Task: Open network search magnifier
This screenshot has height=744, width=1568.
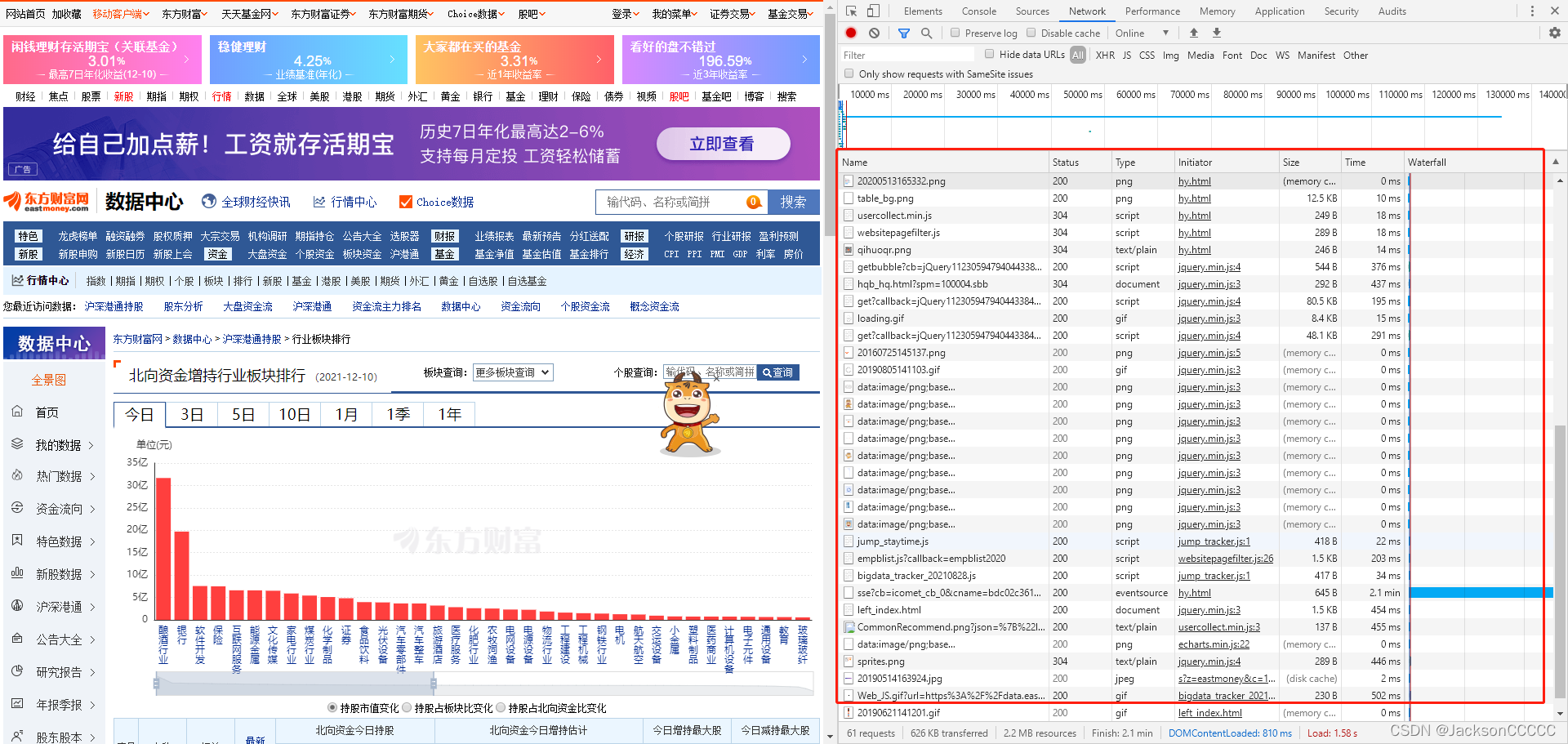Action: point(926,33)
